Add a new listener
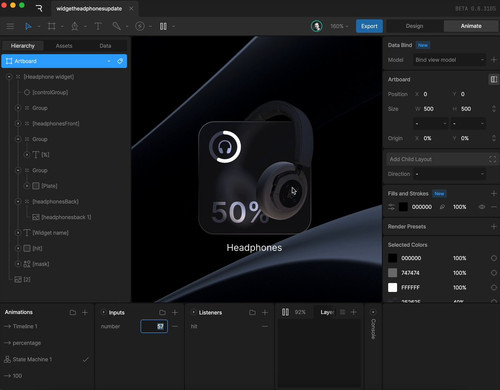Image resolution: width=500 pixels, height=390 pixels. tap(265, 312)
